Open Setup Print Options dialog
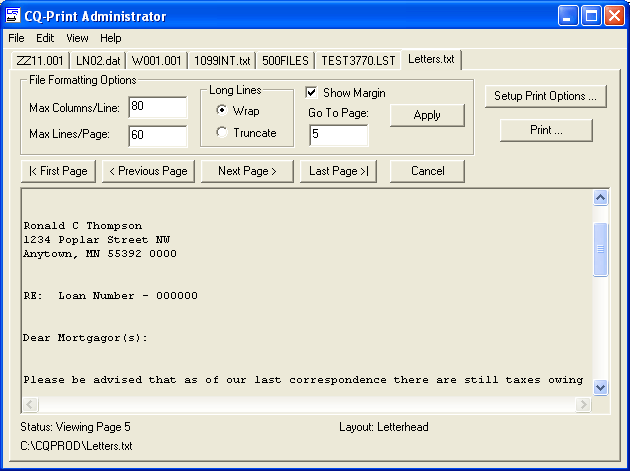This screenshot has height=471, width=630. coord(545,96)
